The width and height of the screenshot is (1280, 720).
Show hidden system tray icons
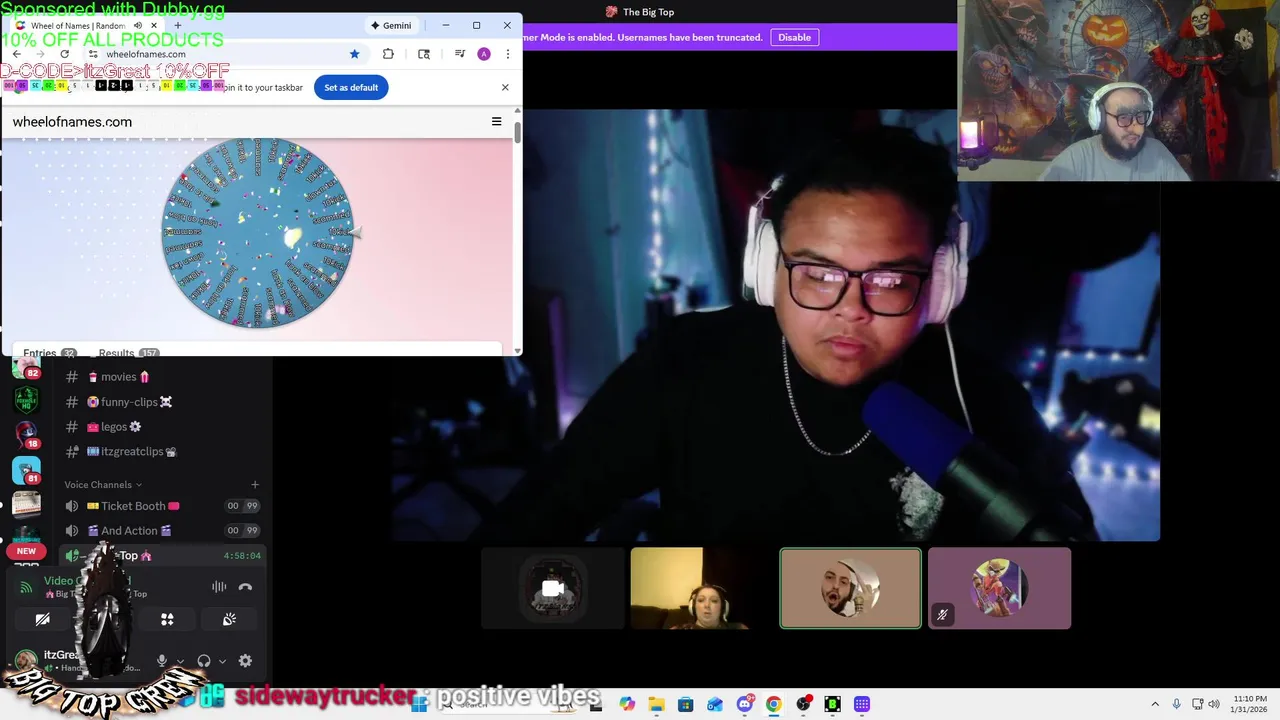[1155, 705]
